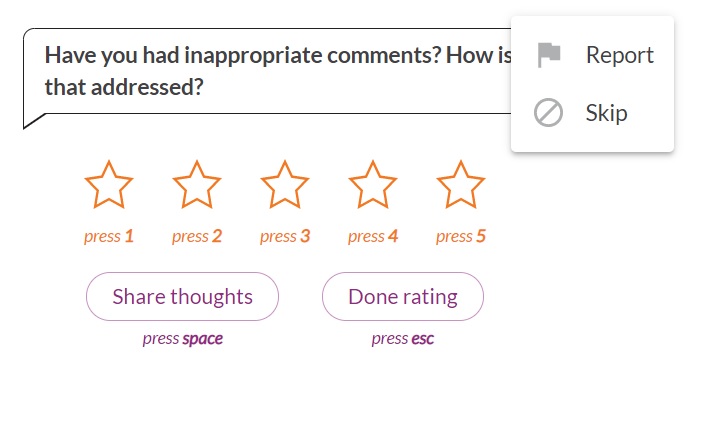Click the 'press space' hint text
Screen dimensions: 702x422
tap(183, 339)
